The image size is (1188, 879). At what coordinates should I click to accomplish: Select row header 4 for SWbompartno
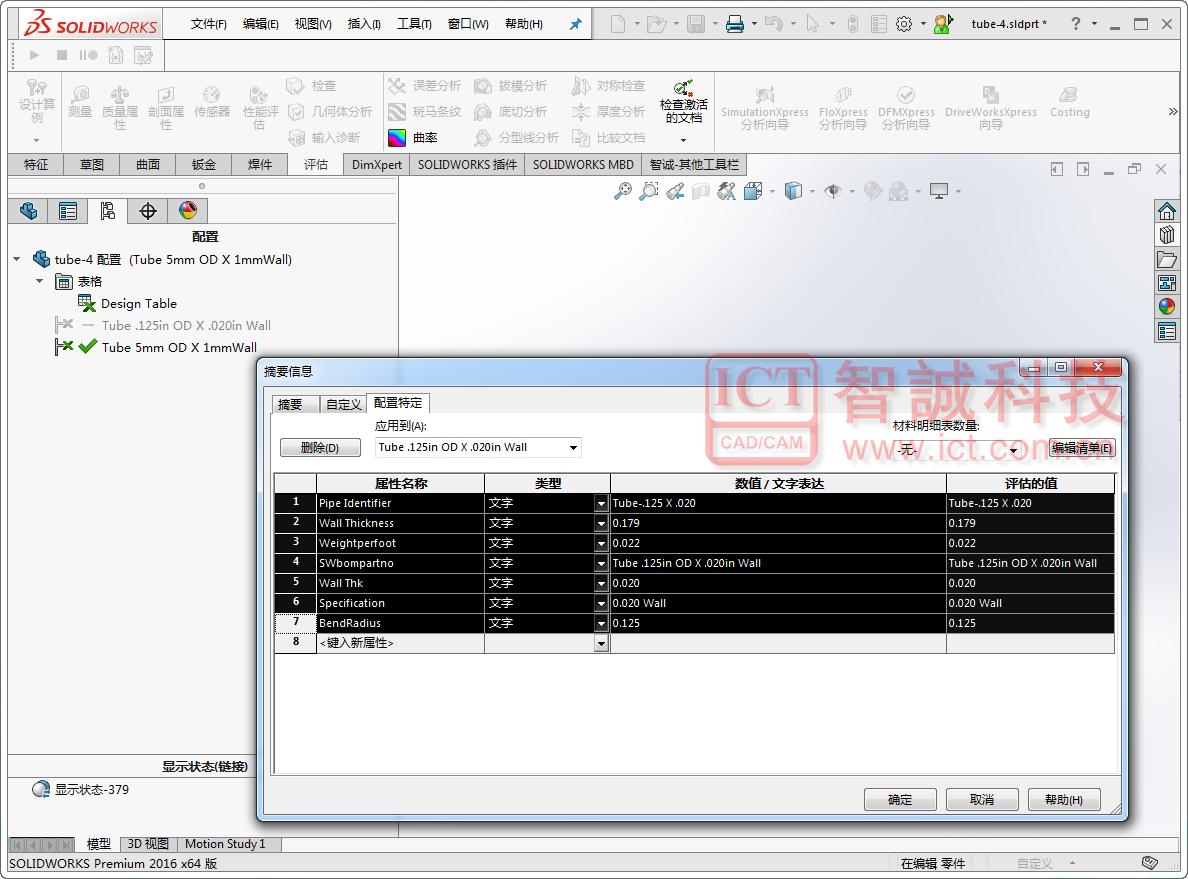click(295, 563)
